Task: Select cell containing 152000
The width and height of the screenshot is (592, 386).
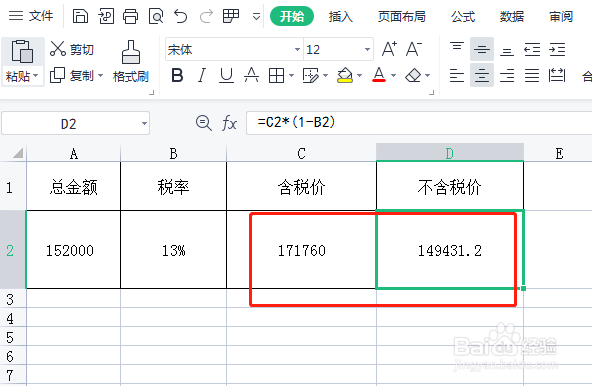Action: tap(73, 250)
